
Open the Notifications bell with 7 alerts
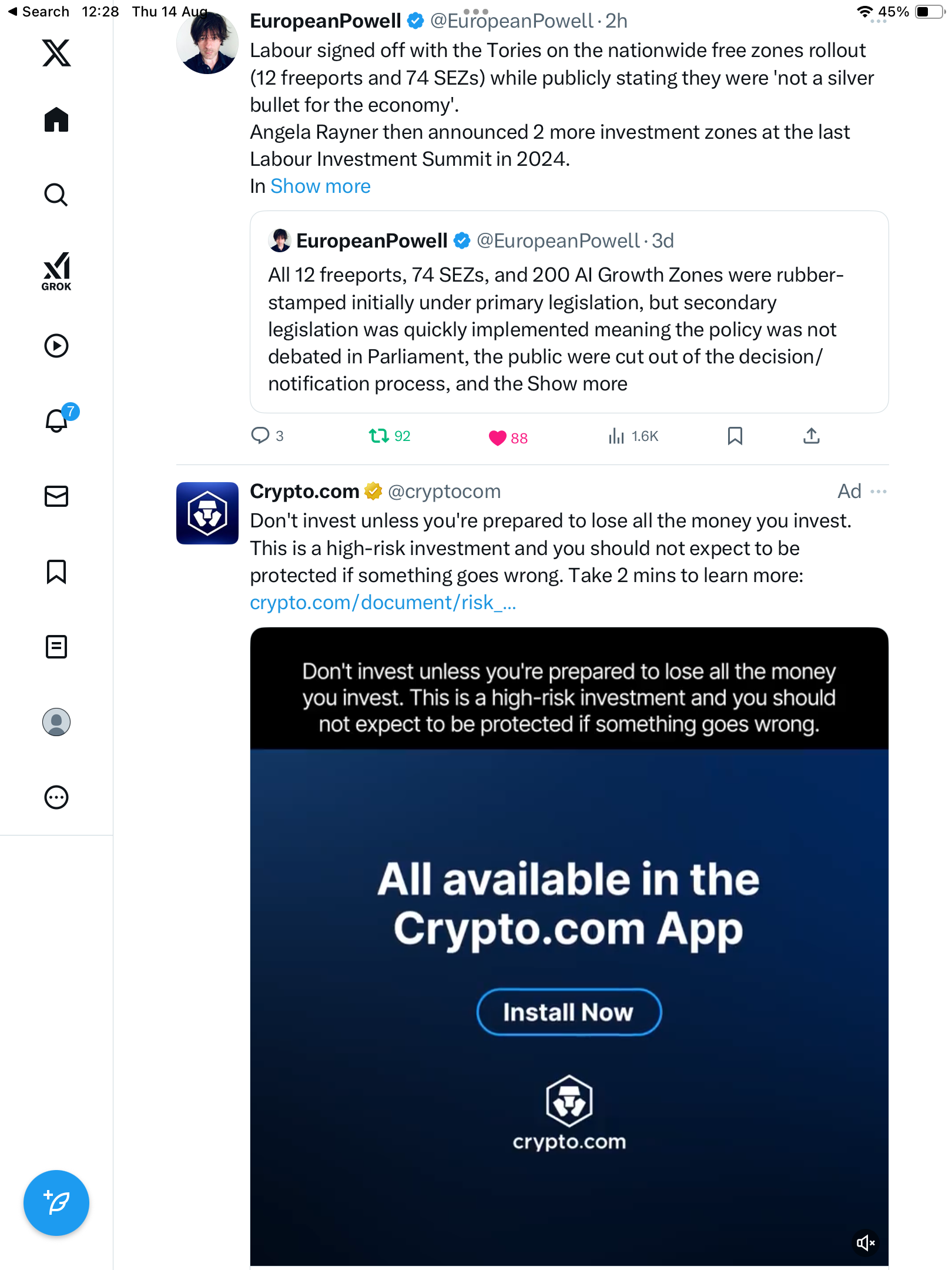[x=56, y=421]
